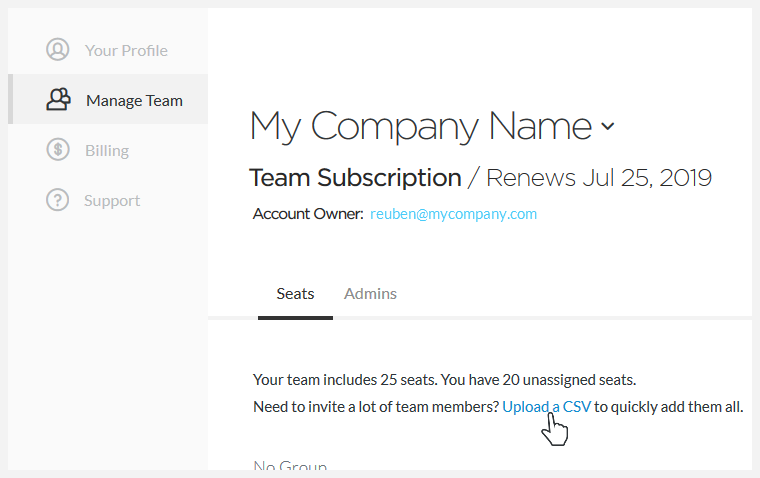
Task: Click the Billing dollar sign icon
Action: (58, 149)
